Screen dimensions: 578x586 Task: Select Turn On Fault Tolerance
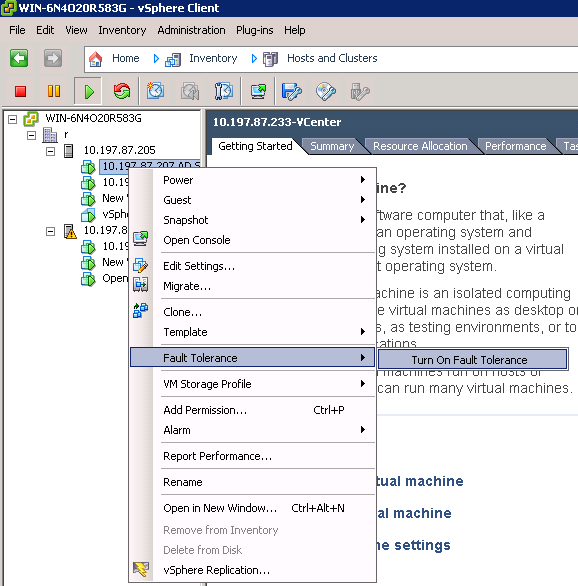point(473,360)
